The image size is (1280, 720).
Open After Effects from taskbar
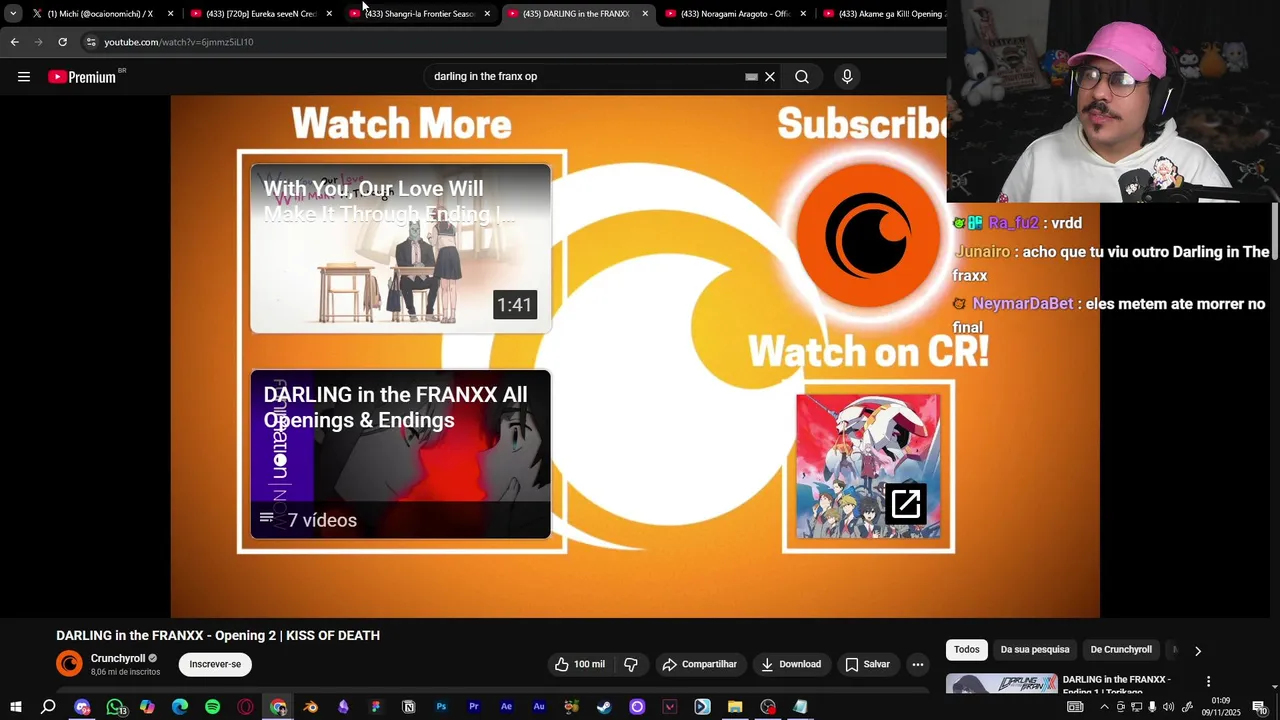(x=506, y=707)
